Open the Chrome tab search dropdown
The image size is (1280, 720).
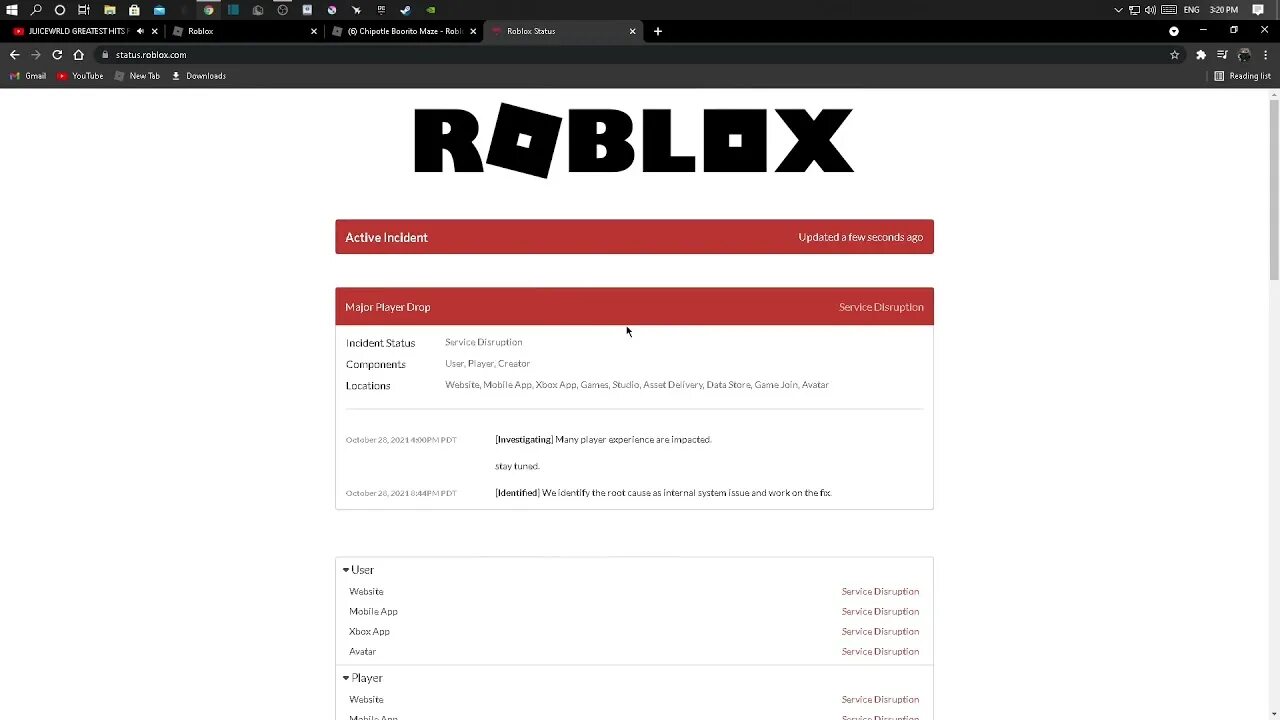pyautogui.click(x=1174, y=31)
